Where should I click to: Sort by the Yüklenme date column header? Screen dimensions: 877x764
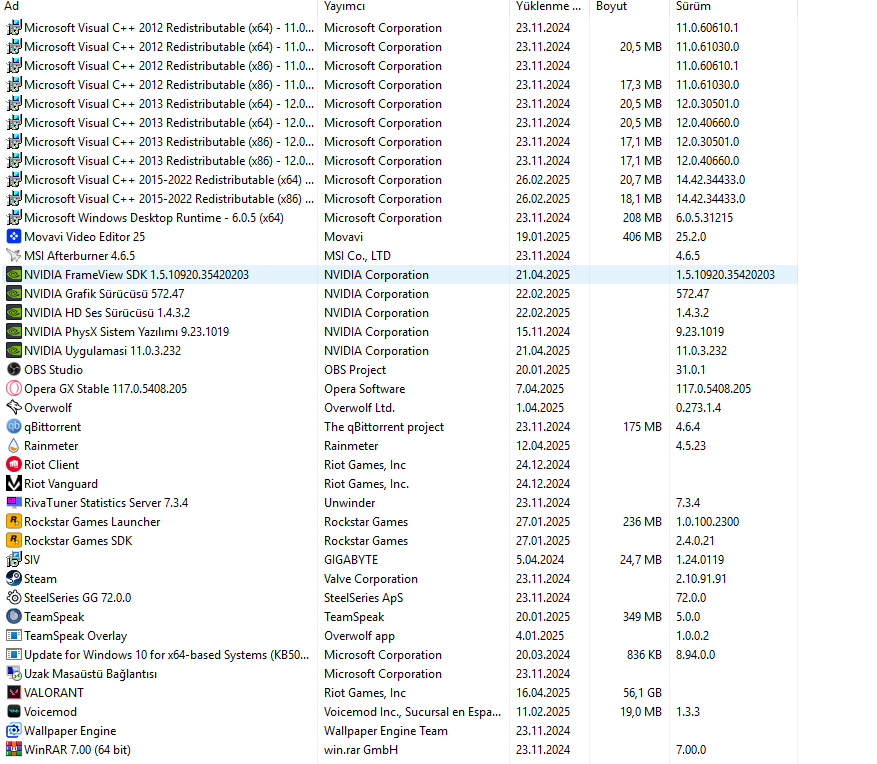click(549, 7)
